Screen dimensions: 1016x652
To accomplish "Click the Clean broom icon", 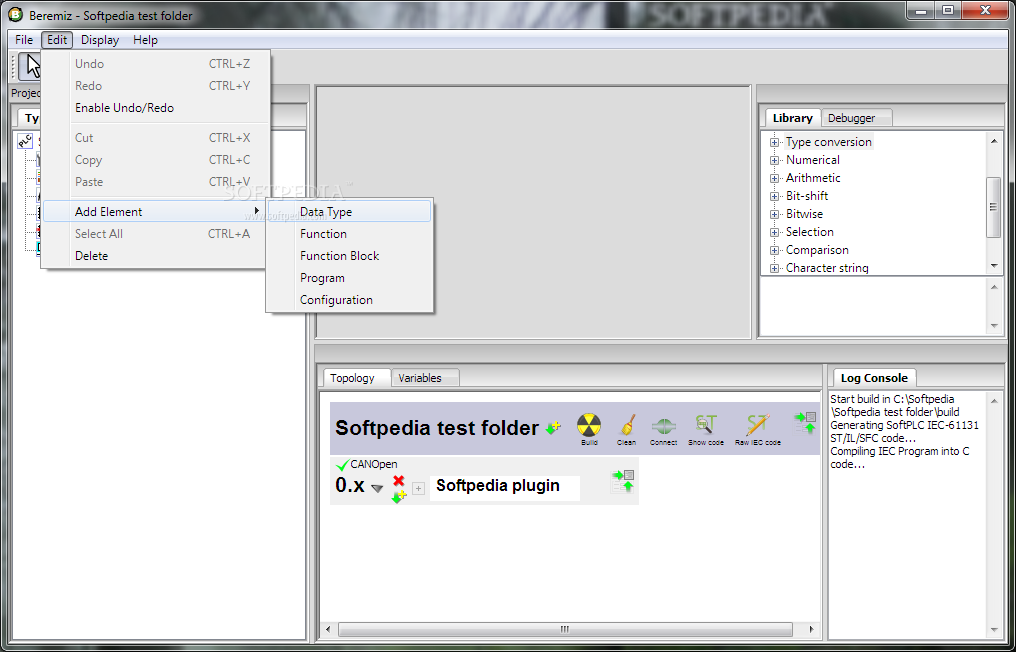I will pos(627,425).
